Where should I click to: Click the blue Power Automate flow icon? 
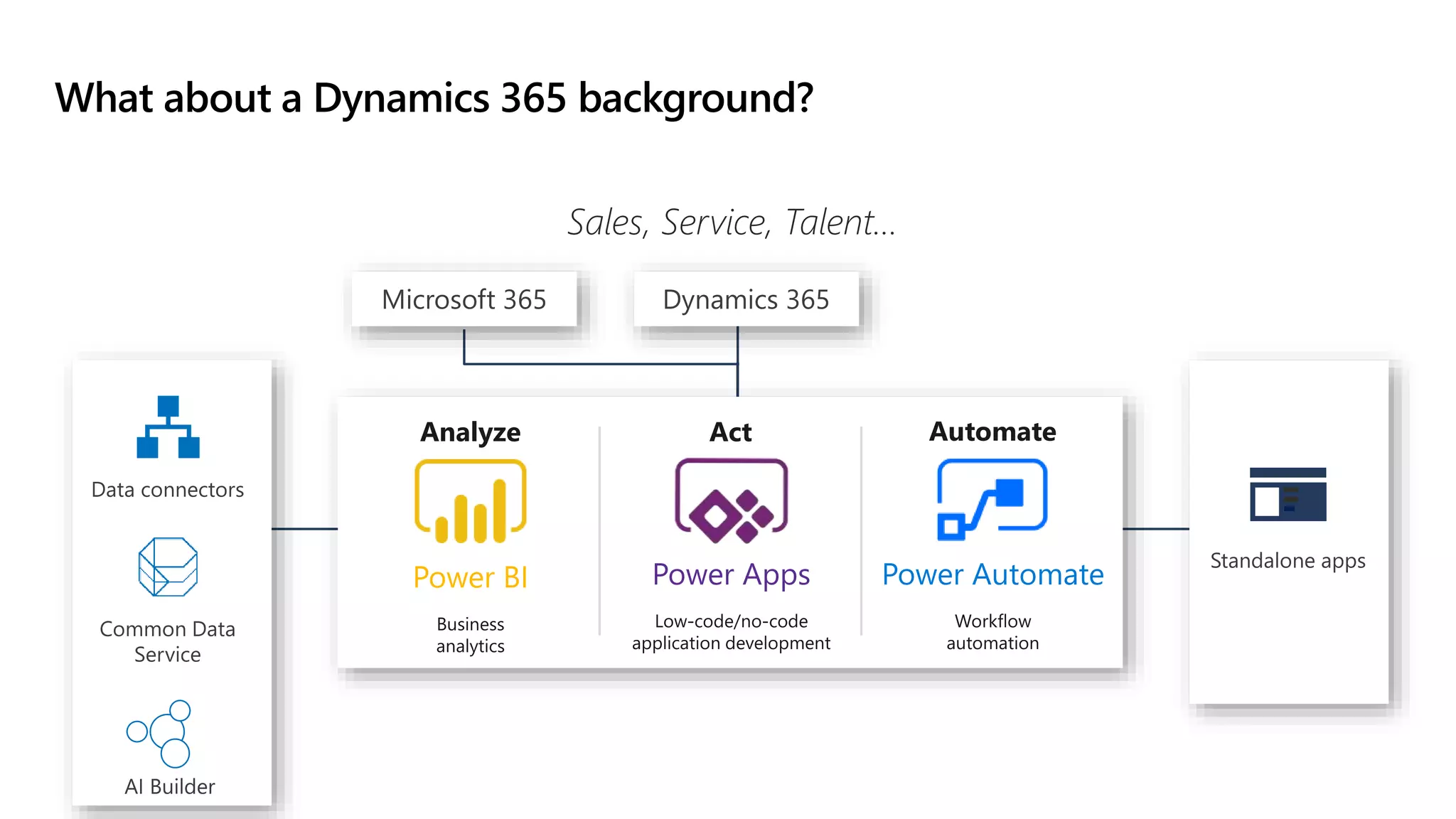tap(992, 500)
